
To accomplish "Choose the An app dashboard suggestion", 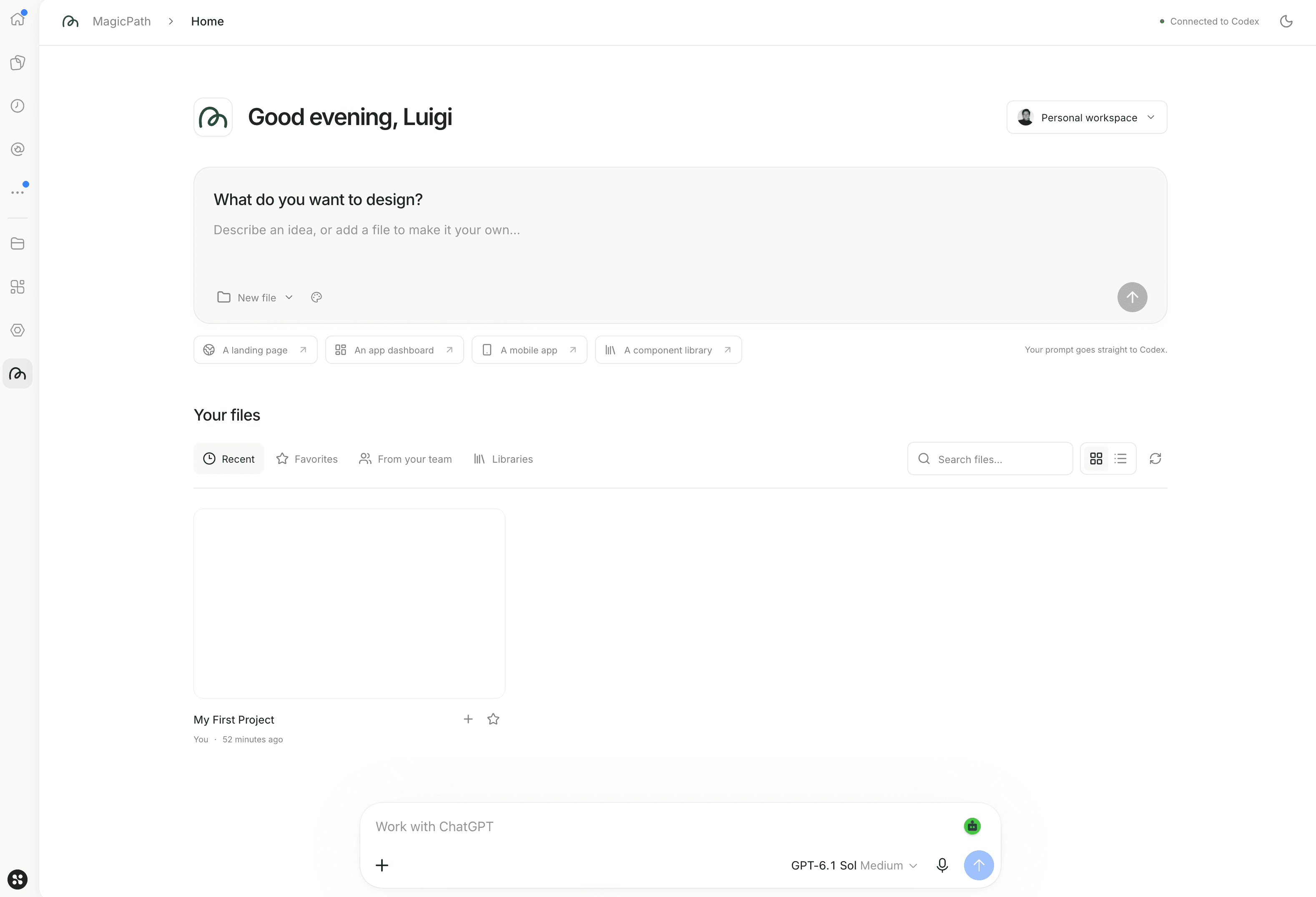I will 395,350.
